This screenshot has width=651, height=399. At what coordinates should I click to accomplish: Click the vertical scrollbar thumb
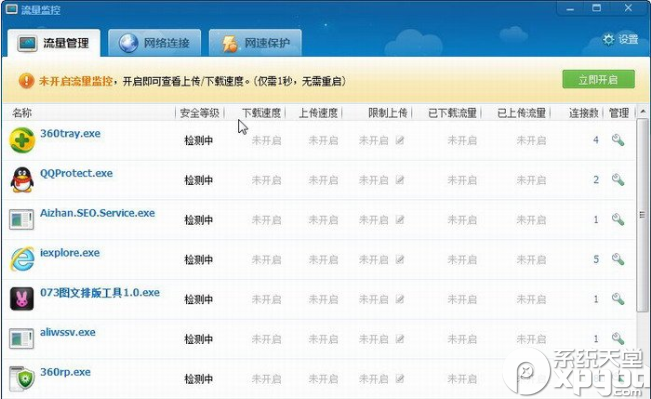click(x=643, y=215)
